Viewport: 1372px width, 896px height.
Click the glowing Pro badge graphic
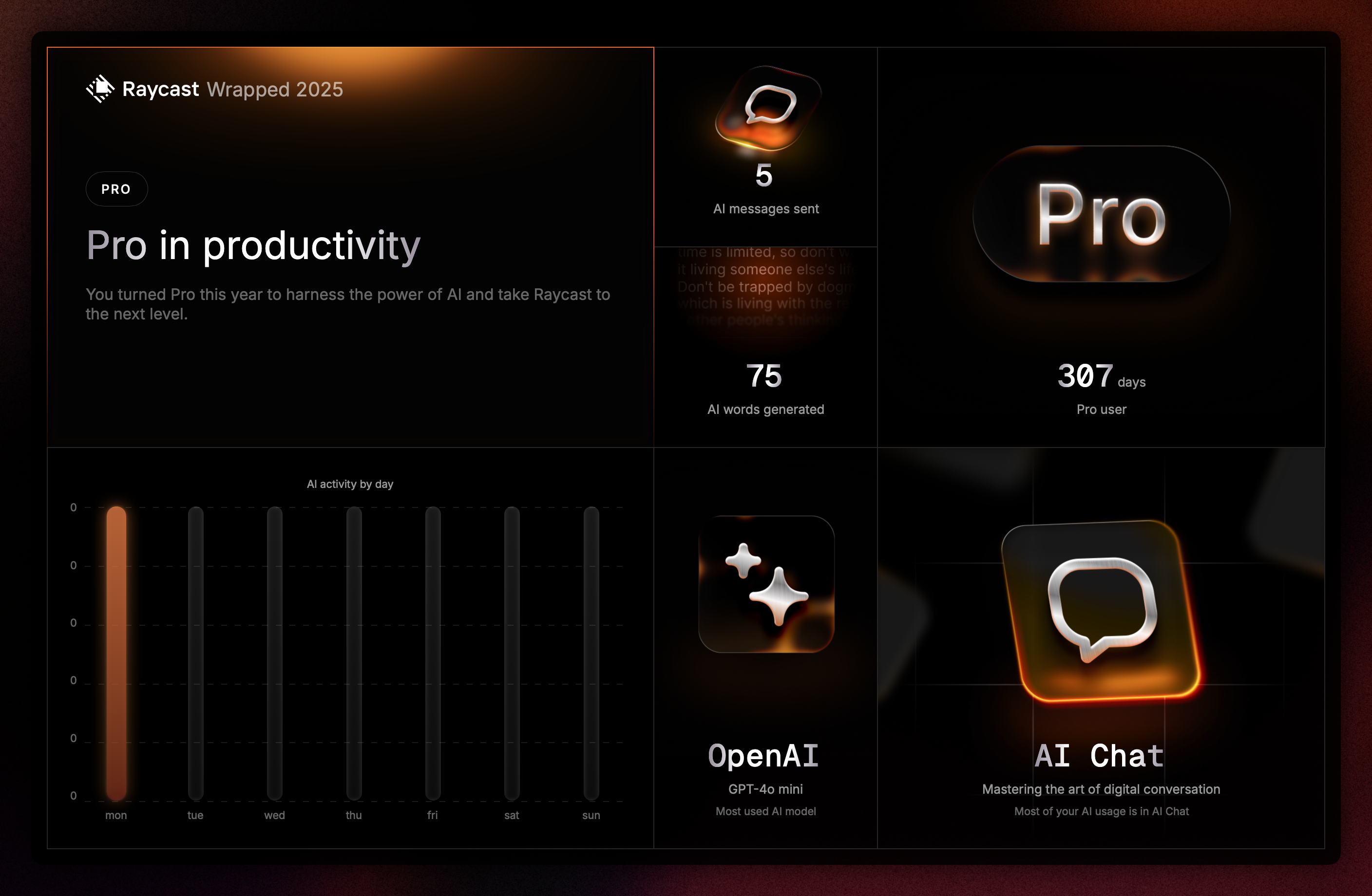tap(1101, 214)
